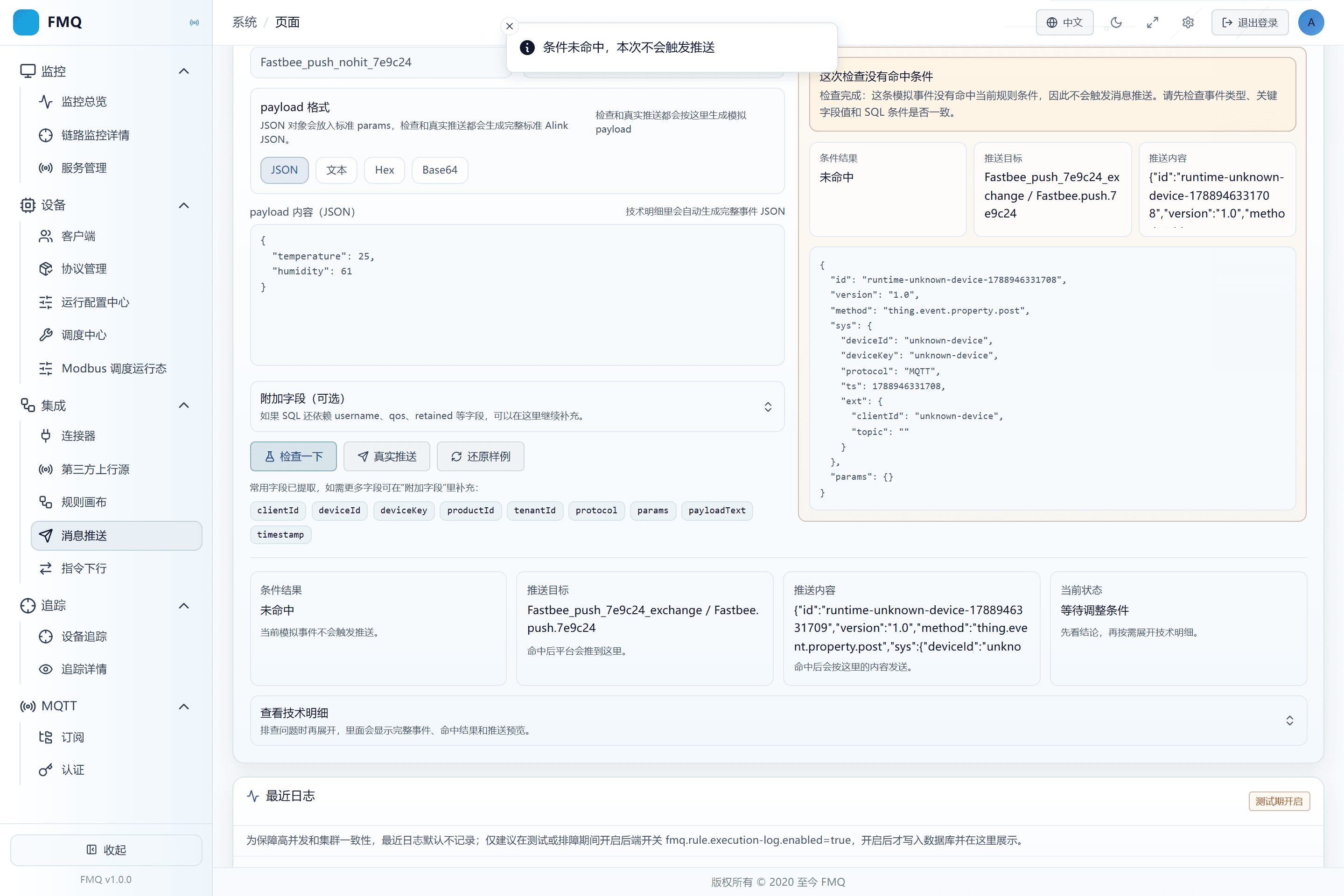Collapse the 设备 sidebar group
The width and height of the screenshot is (1344, 896).
pos(184,206)
